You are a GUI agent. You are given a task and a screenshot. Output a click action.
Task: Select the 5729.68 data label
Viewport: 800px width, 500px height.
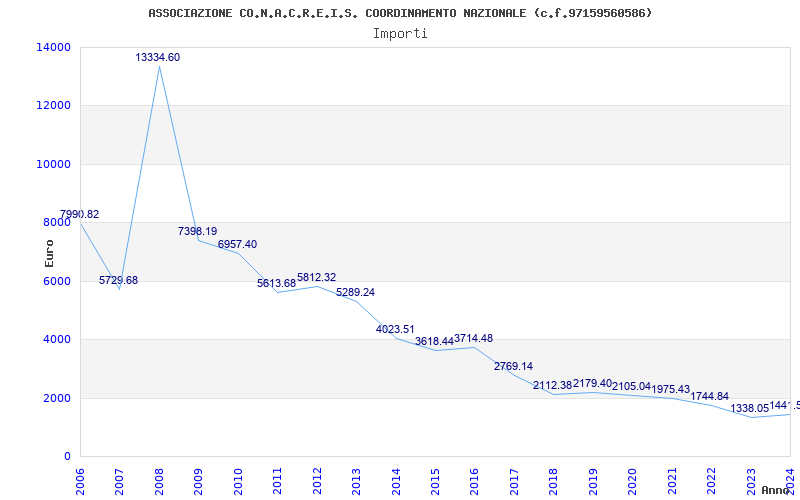[x=118, y=281]
